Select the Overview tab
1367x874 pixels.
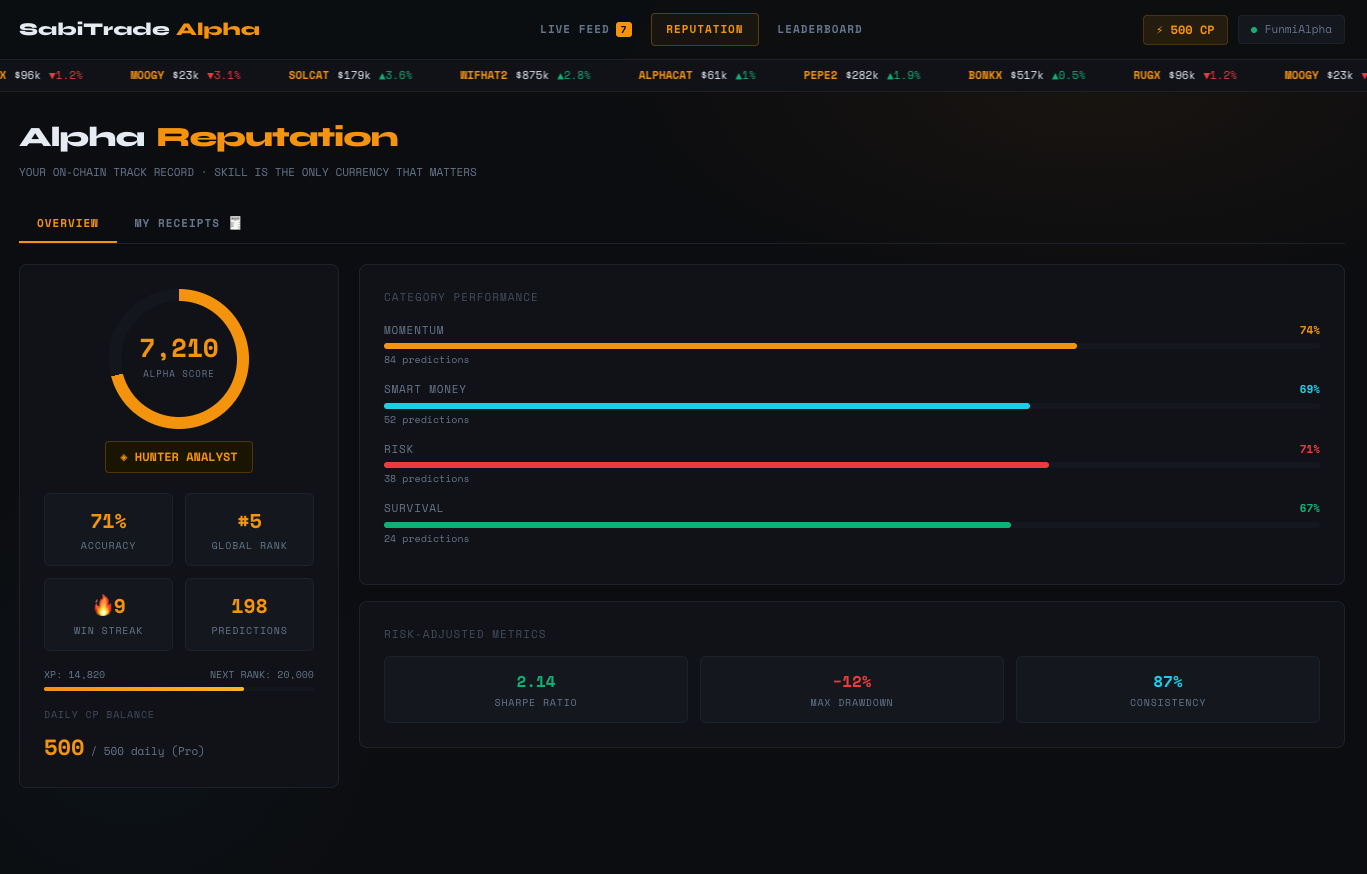[68, 223]
